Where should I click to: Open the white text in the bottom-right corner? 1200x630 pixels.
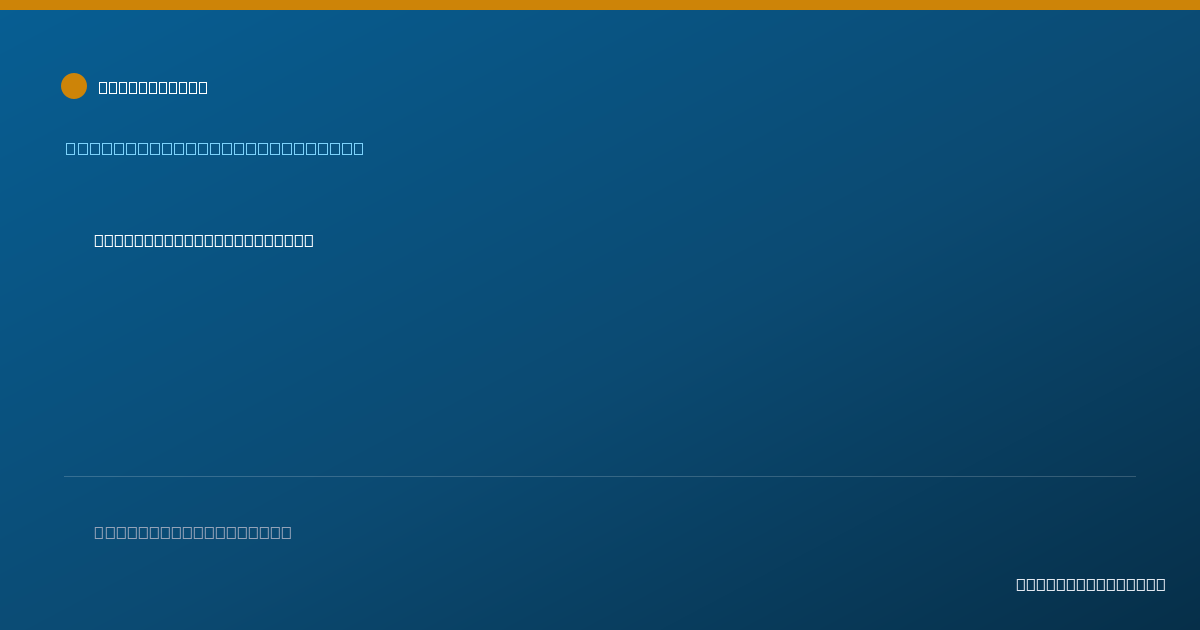[1091, 585]
